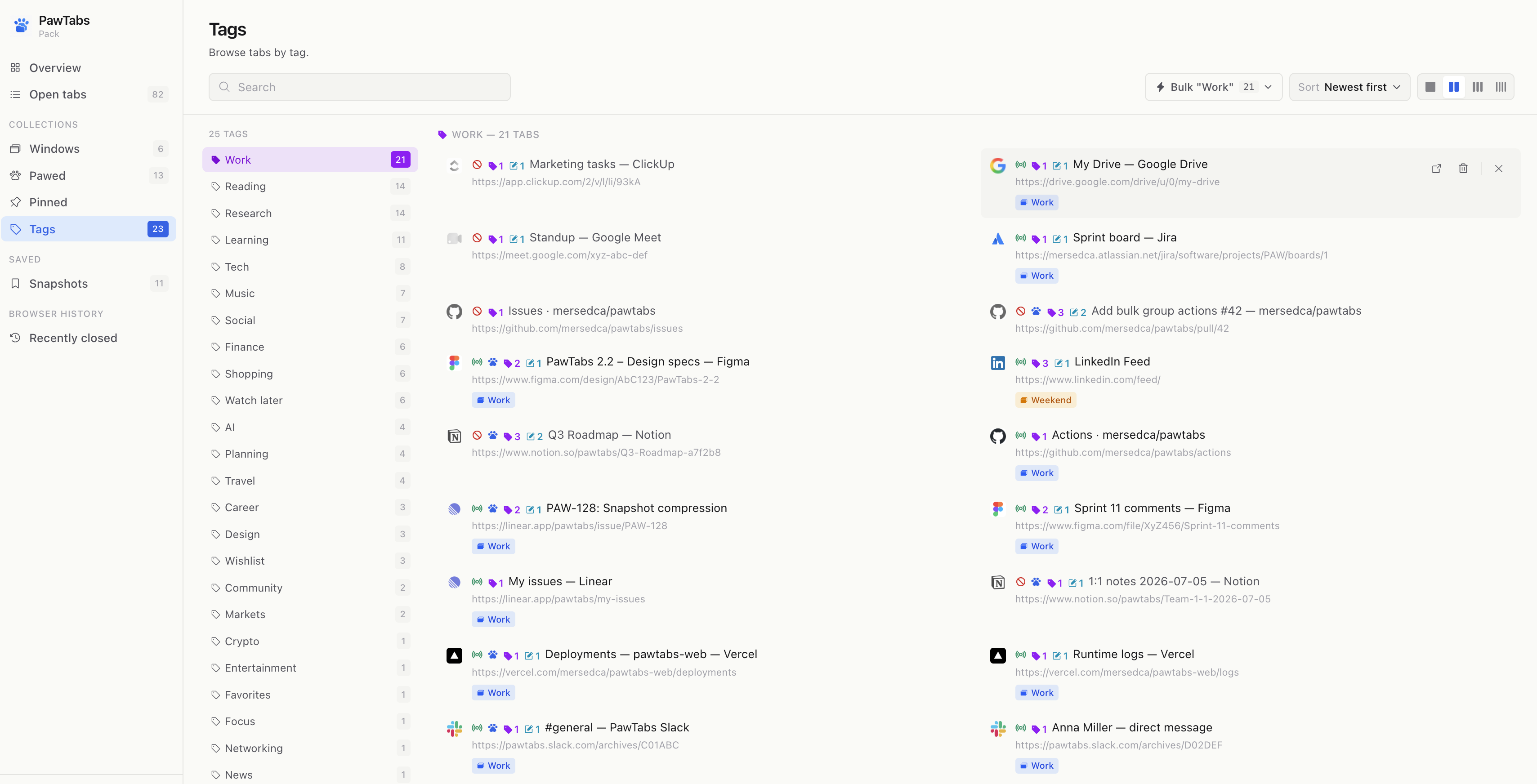Screen dimensions: 1537x784
Task: Click the Weekend group chip on LinkedIn Feed
Action: 1046,401
